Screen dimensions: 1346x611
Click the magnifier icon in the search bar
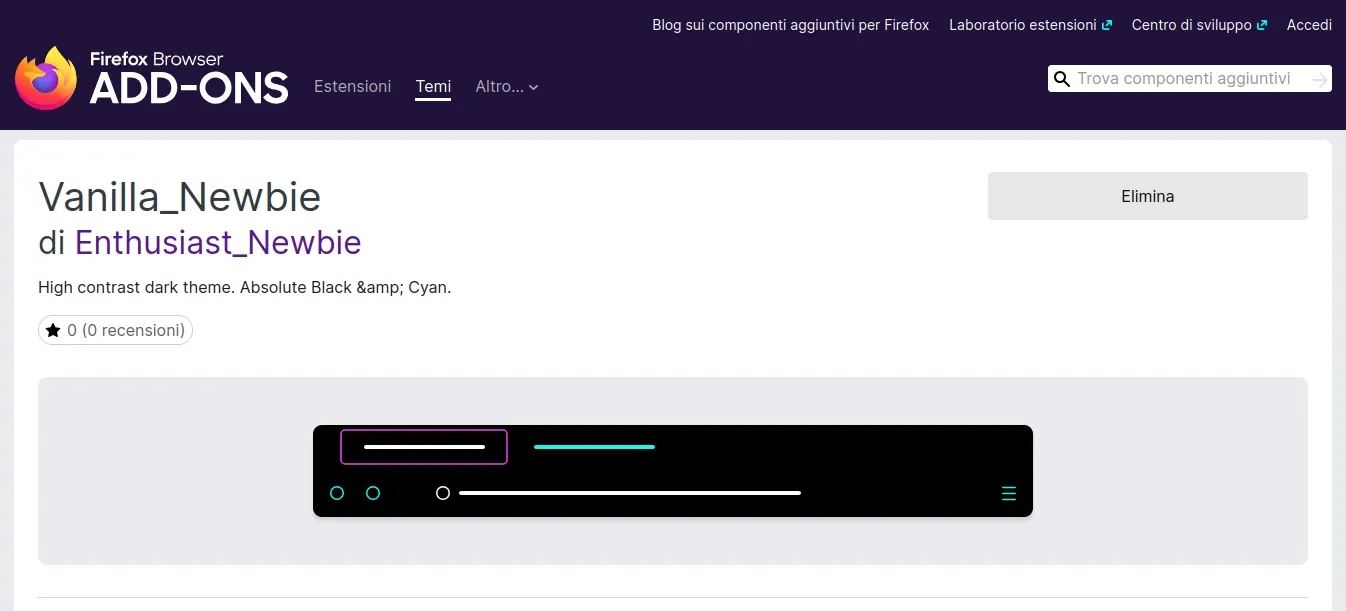pyautogui.click(x=1062, y=78)
